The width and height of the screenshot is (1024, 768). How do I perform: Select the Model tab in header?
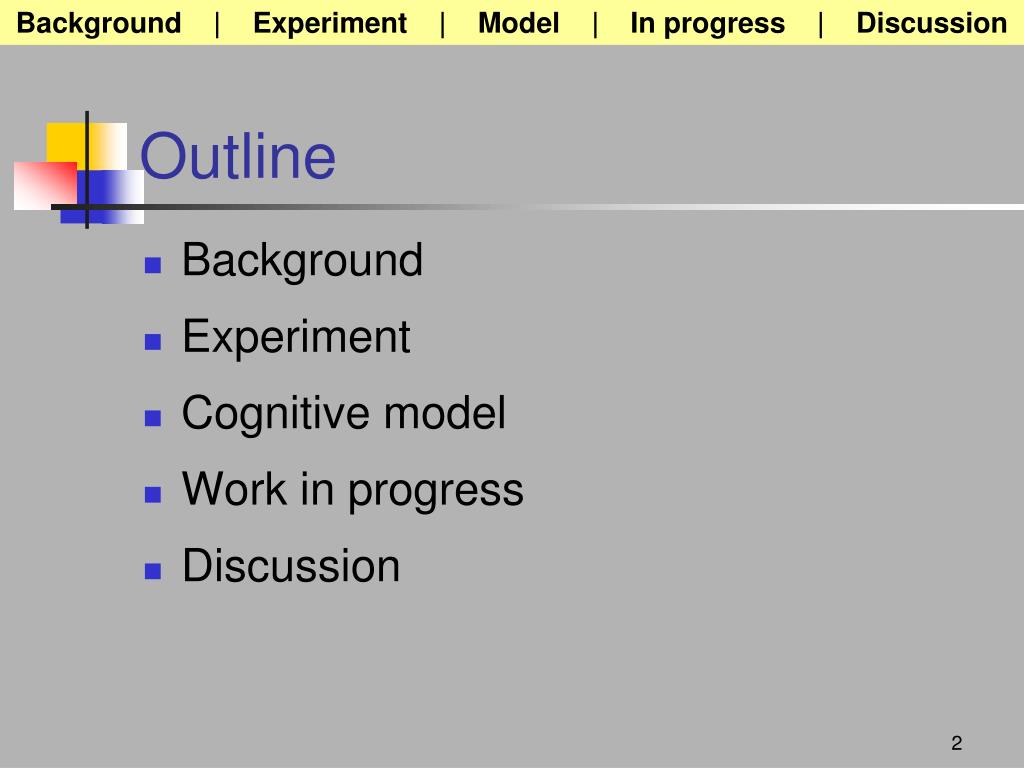tap(519, 24)
